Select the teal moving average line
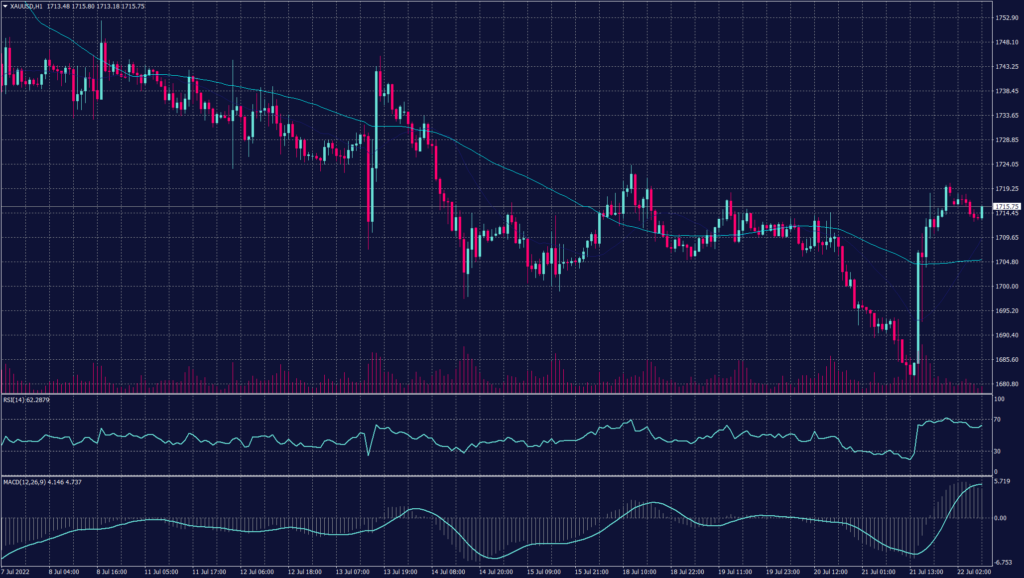Viewport: 1024px width, 578px height. pos(300,100)
